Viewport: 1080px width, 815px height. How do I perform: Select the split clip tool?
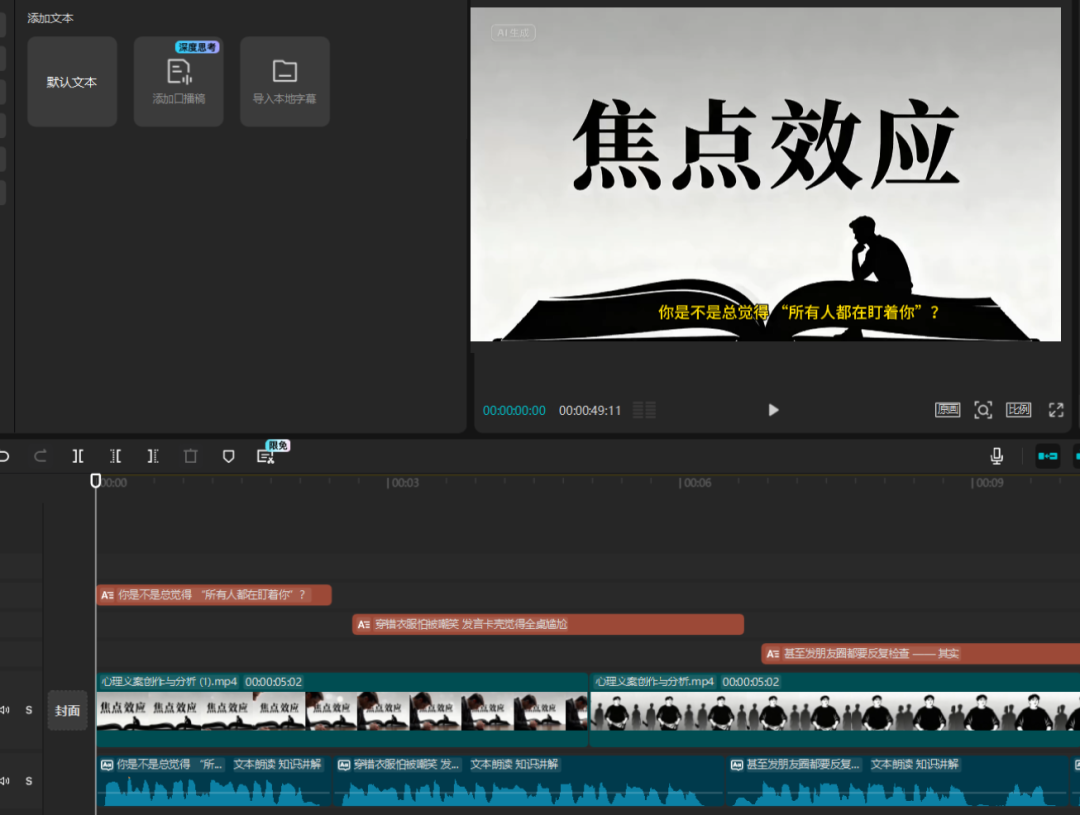pyautogui.click(x=78, y=456)
